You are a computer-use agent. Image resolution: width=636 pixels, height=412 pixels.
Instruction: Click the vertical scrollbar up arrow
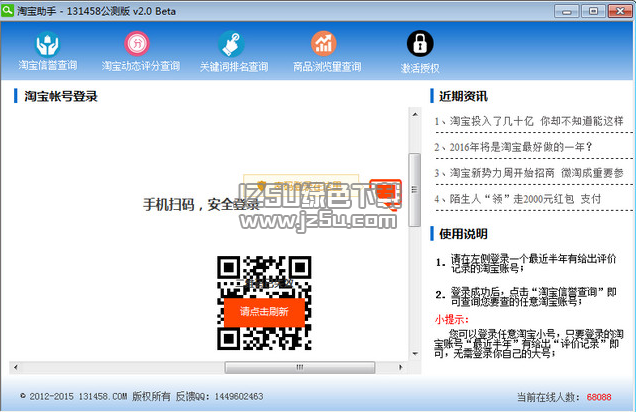point(415,114)
